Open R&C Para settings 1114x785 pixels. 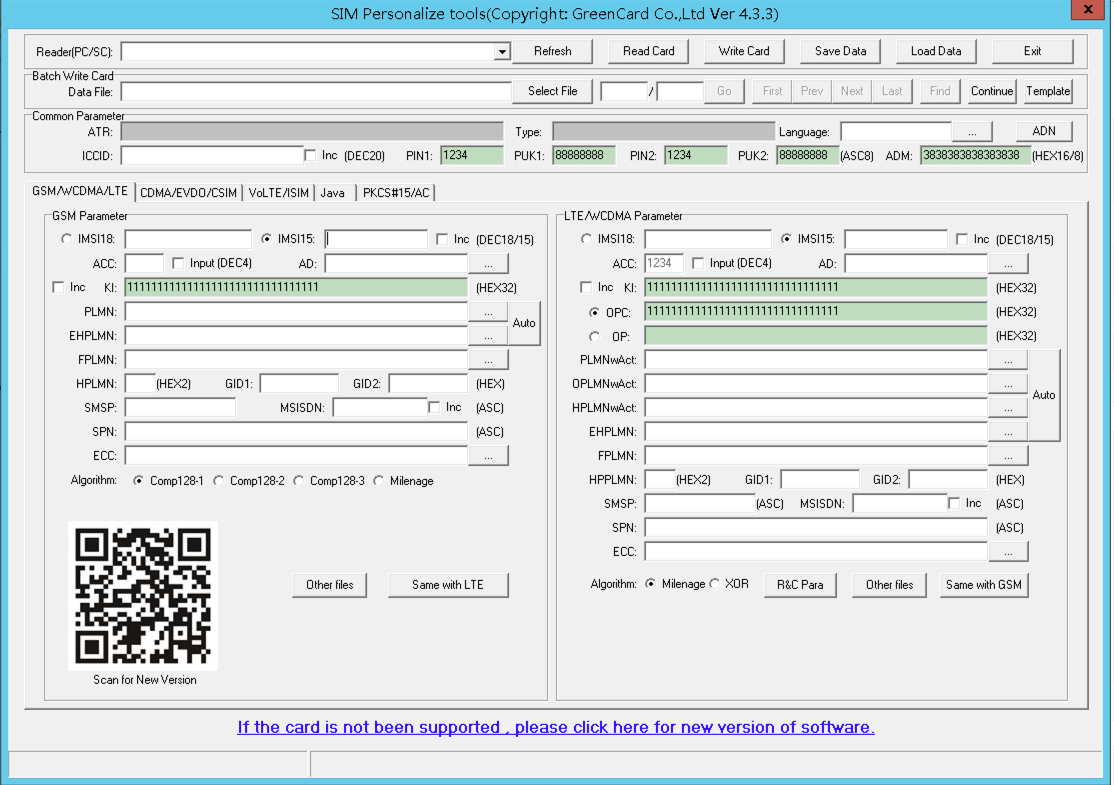point(800,585)
